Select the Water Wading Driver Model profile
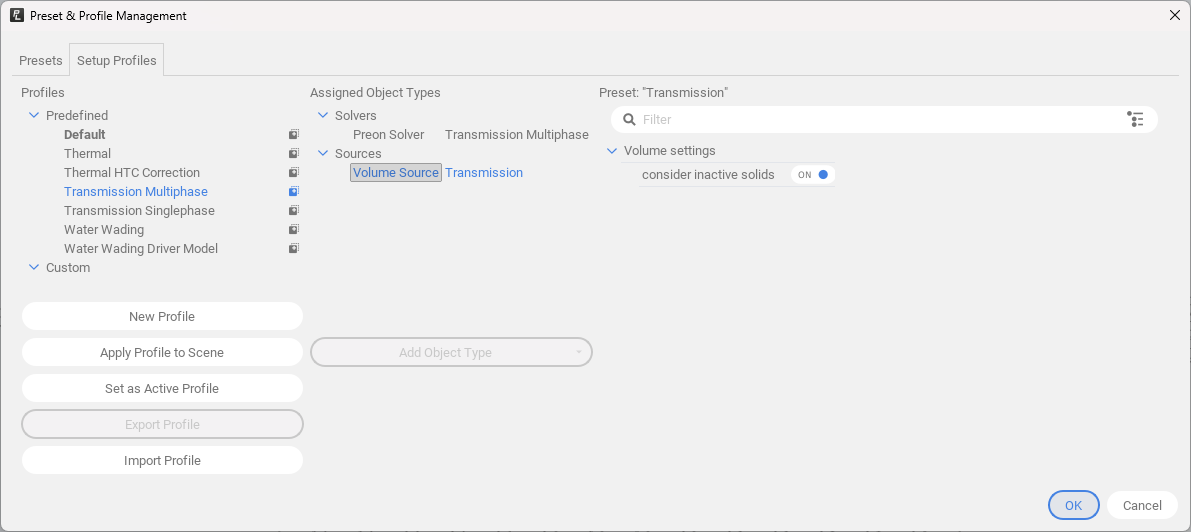Screen dimensions: 1191x532 pyautogui.click(x=141, y=249)
